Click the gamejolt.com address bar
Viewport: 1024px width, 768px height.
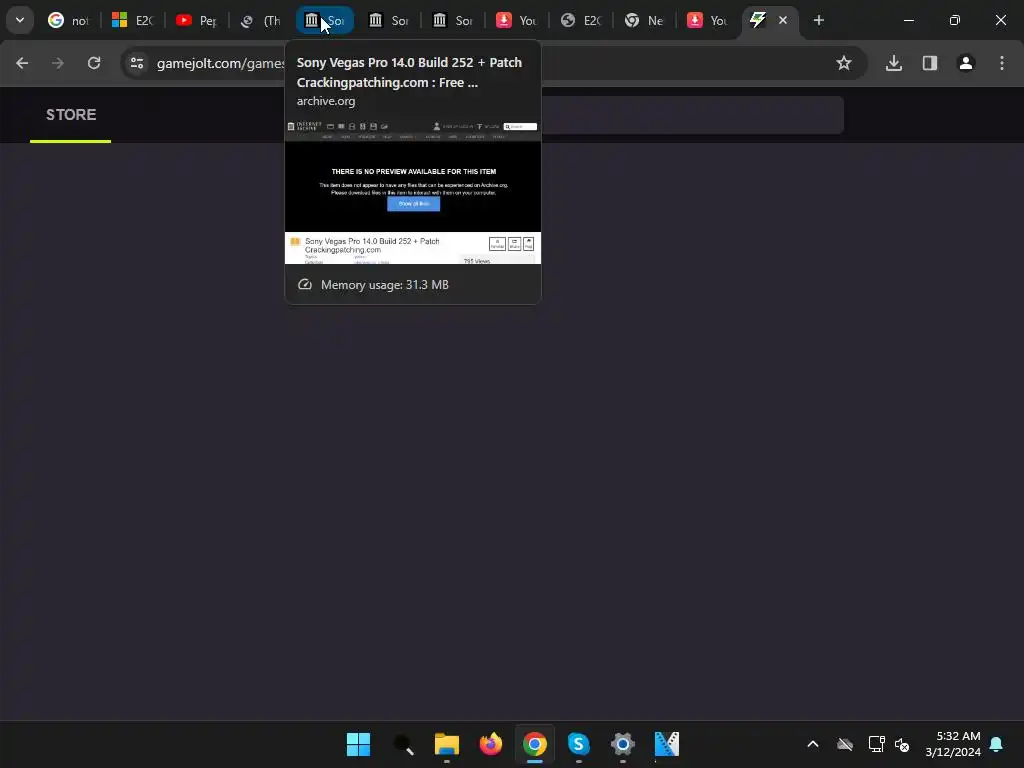(494, 63)
